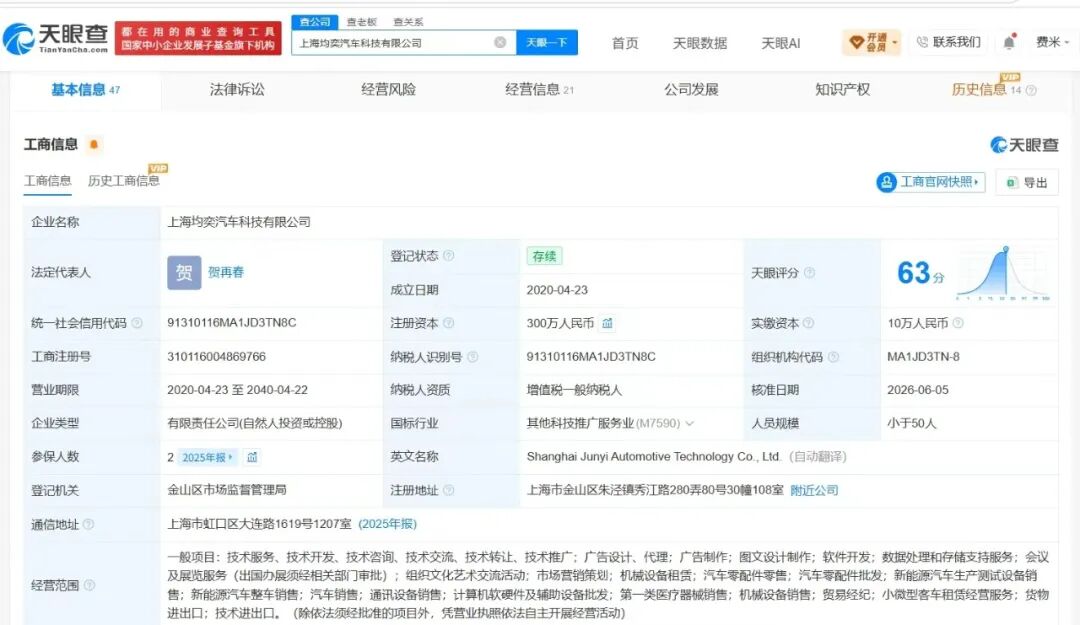Click the 联系我们 link
1080x625 pixels.
(949, 42)
